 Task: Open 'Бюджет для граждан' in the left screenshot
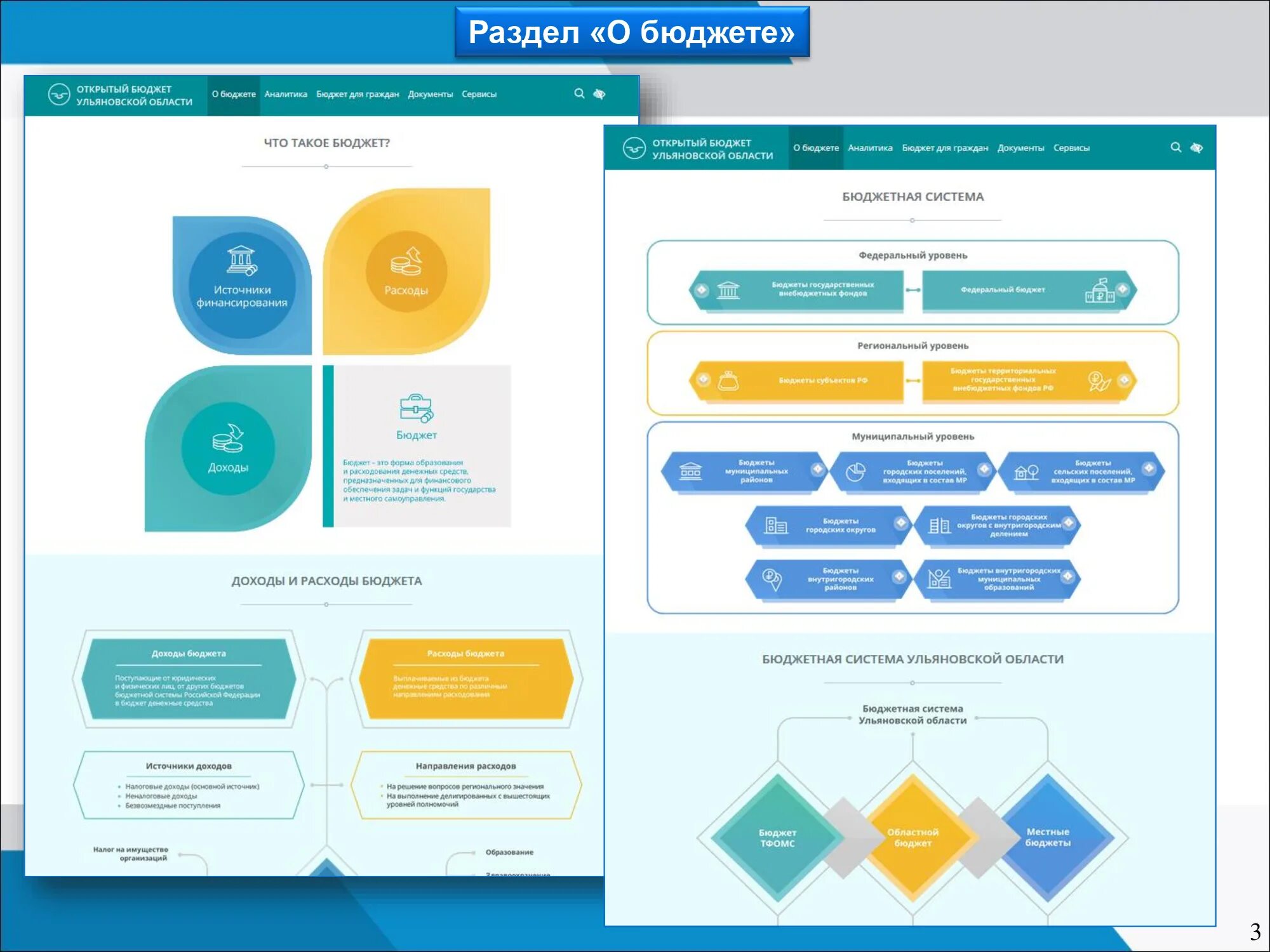358,94
